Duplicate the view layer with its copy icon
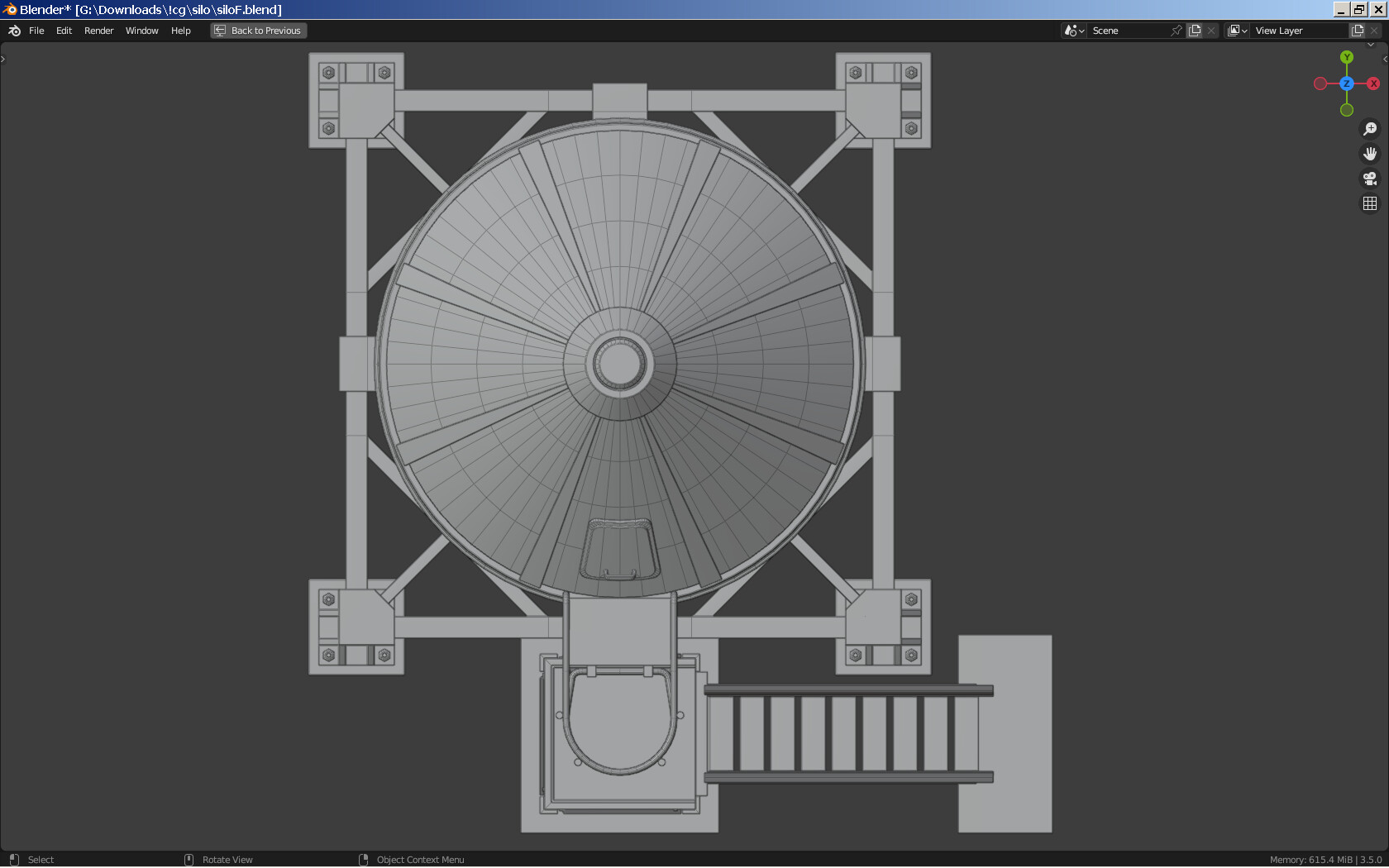 tap(1356, 30)
